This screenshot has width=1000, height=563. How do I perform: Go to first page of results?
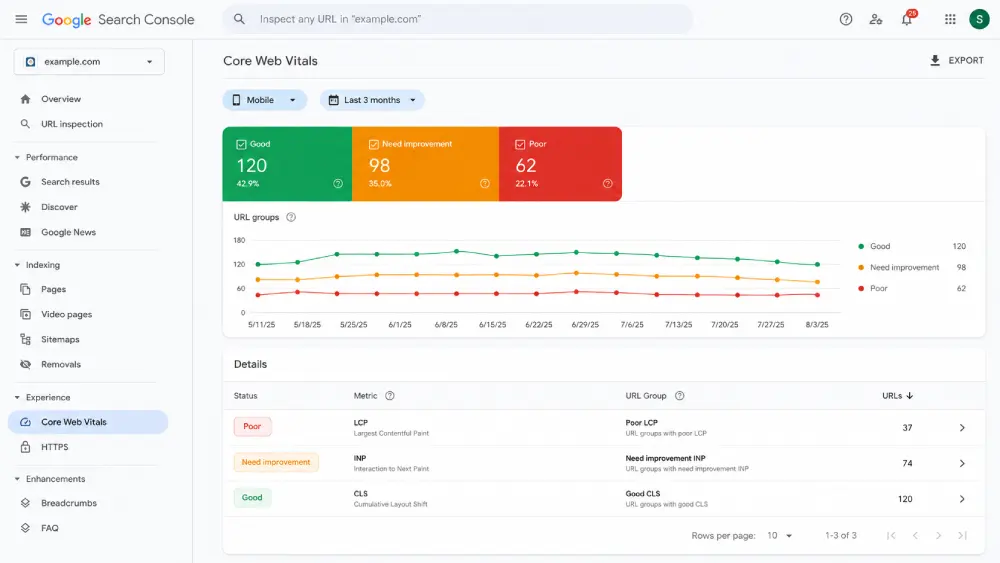[891, 536]
